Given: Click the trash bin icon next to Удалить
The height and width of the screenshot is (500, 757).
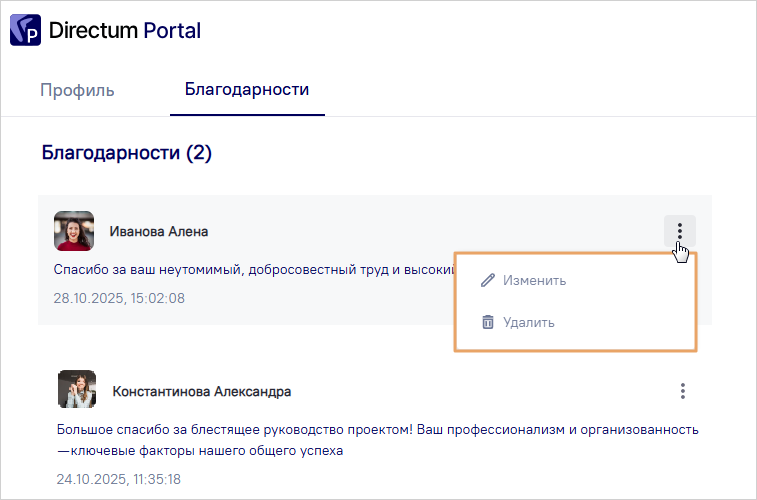Looking at the screenshot, I should tap(488, 322).
